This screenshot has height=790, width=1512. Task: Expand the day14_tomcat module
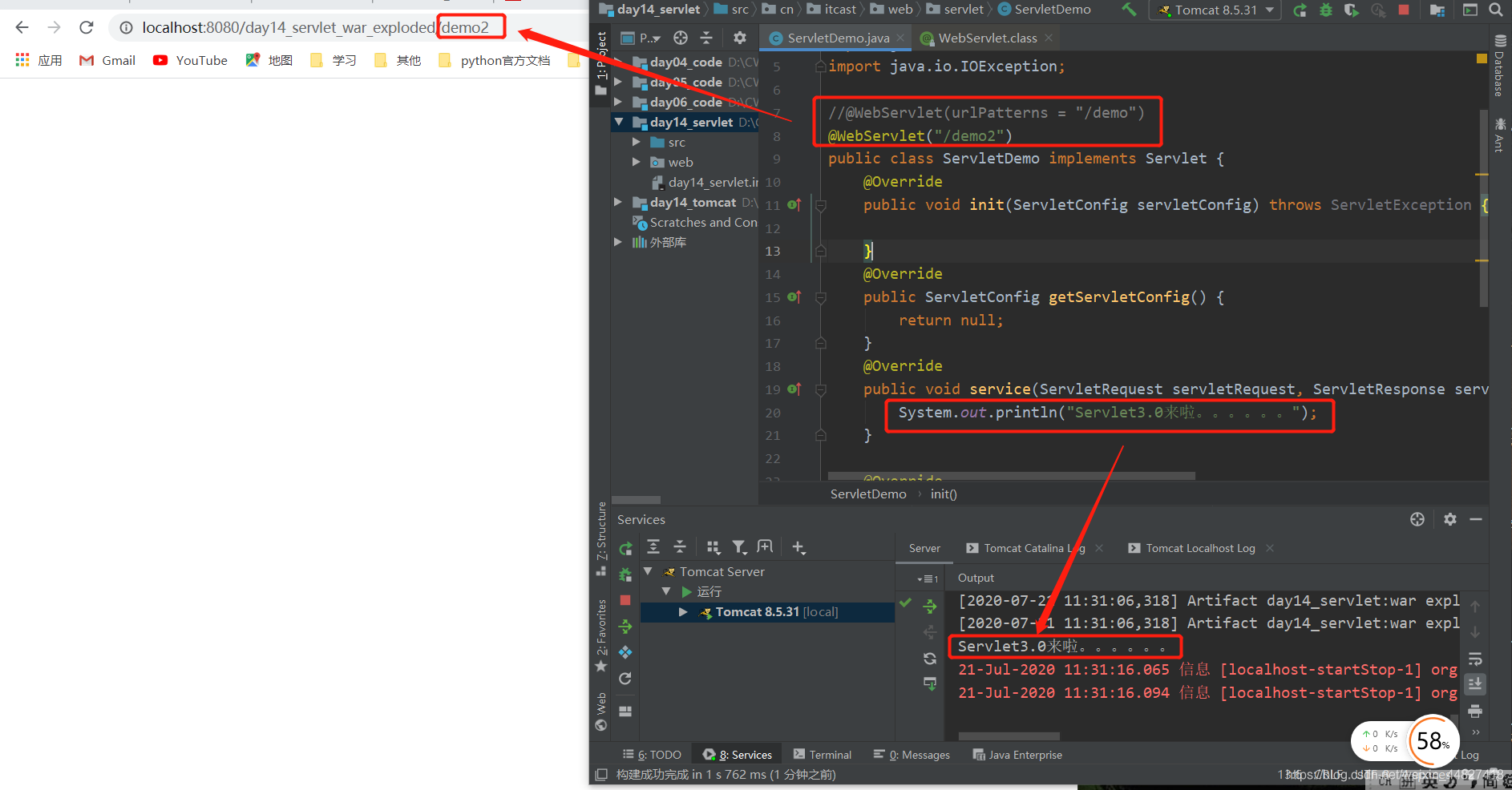point(618,202)
